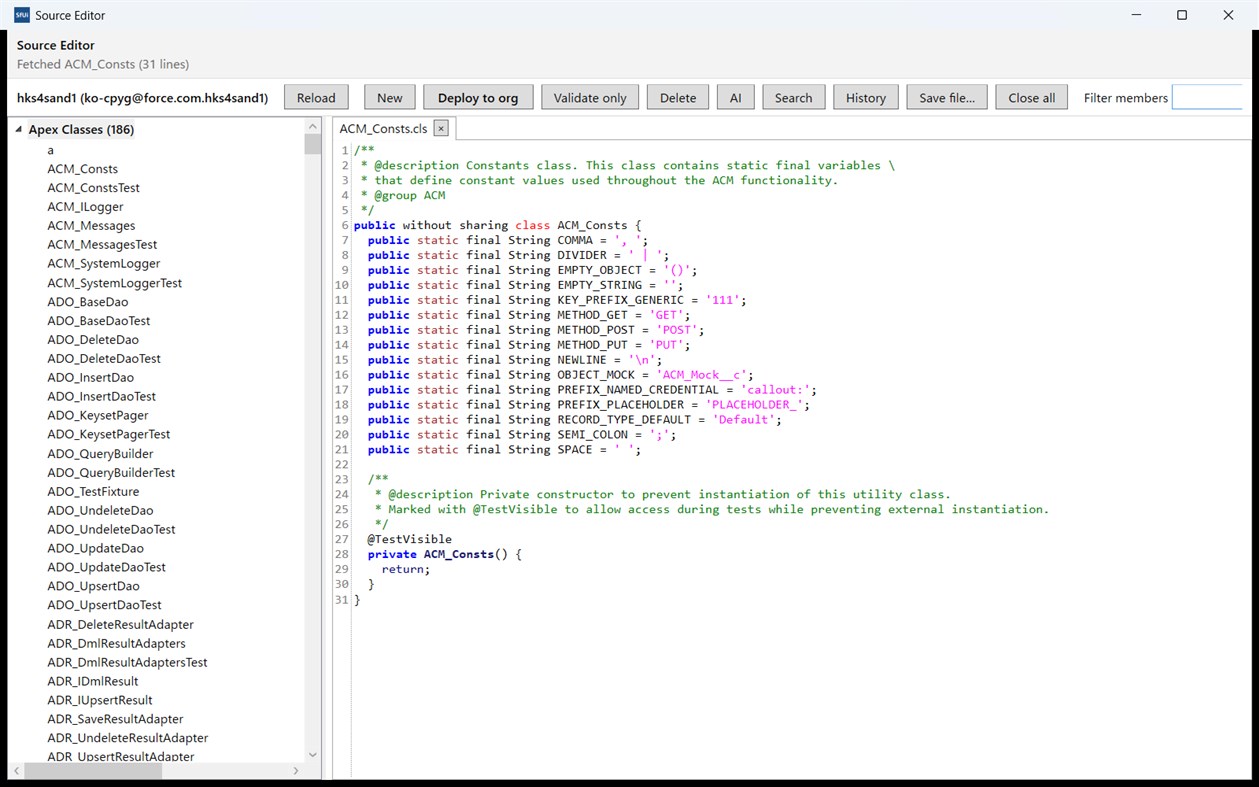Click the Source Editor app icon in title bar
The image size is (1259, 787).
(21, 15)
